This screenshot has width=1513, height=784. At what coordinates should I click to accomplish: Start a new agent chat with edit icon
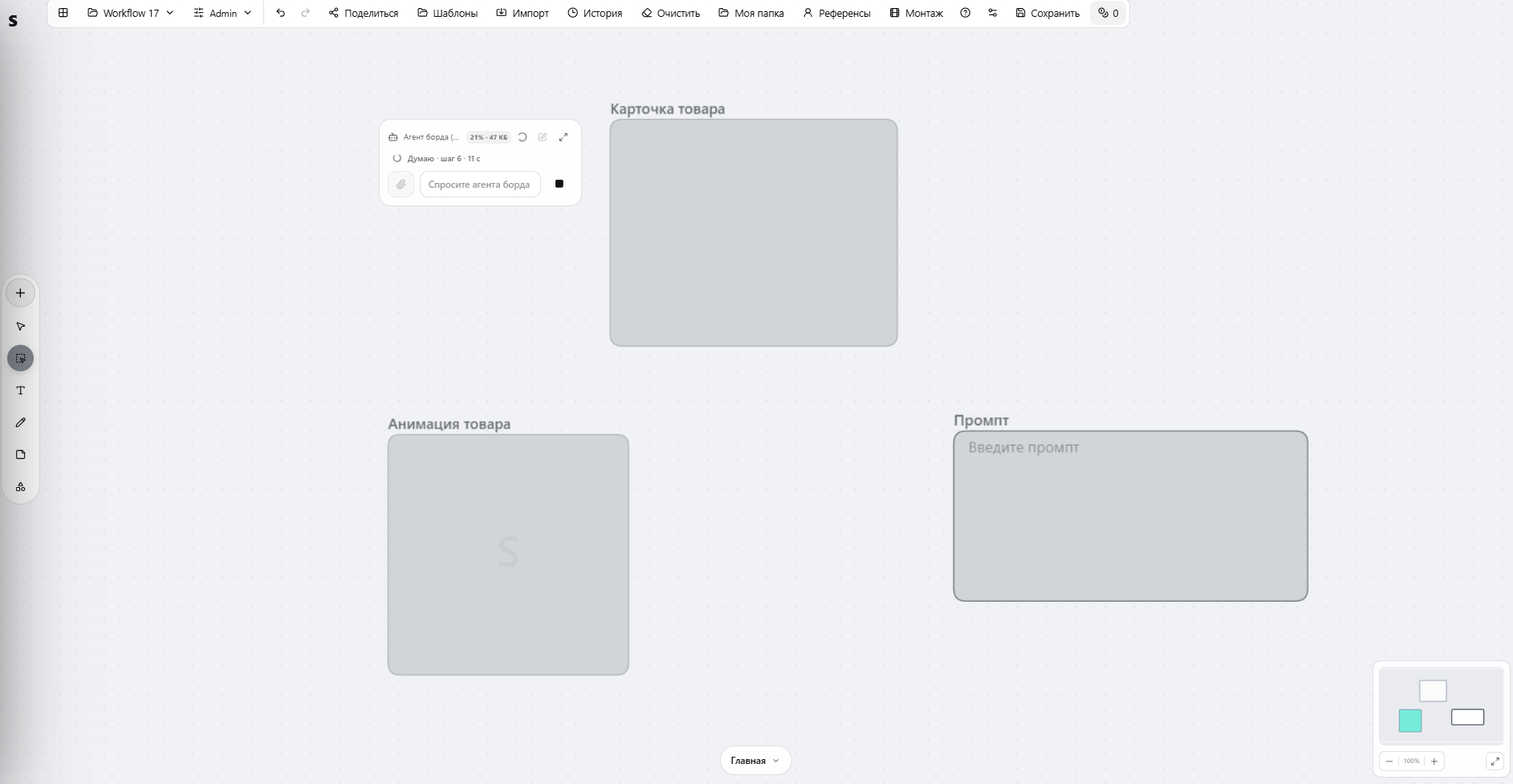coord(543,137)
